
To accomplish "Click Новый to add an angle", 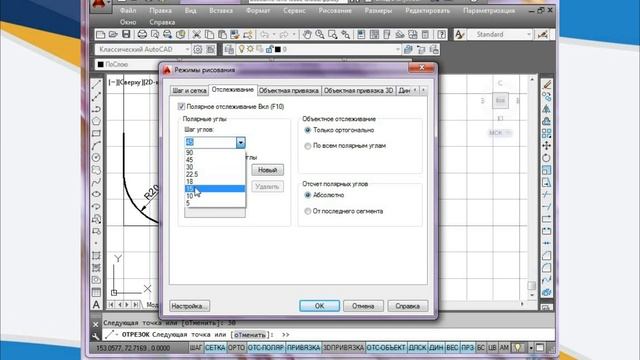I will tap(267, 170).
